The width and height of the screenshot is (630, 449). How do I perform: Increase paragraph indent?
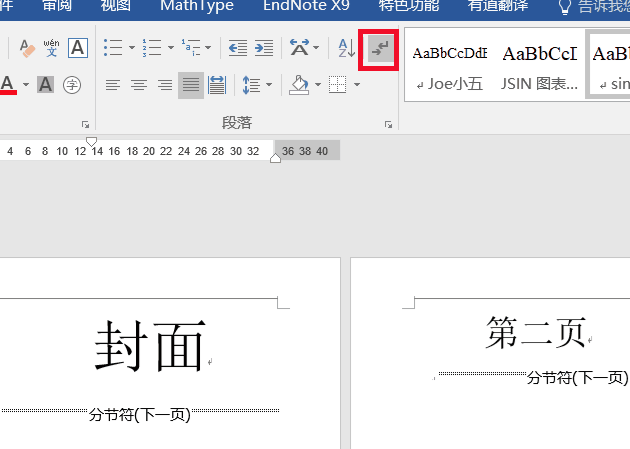coord(264,48)
